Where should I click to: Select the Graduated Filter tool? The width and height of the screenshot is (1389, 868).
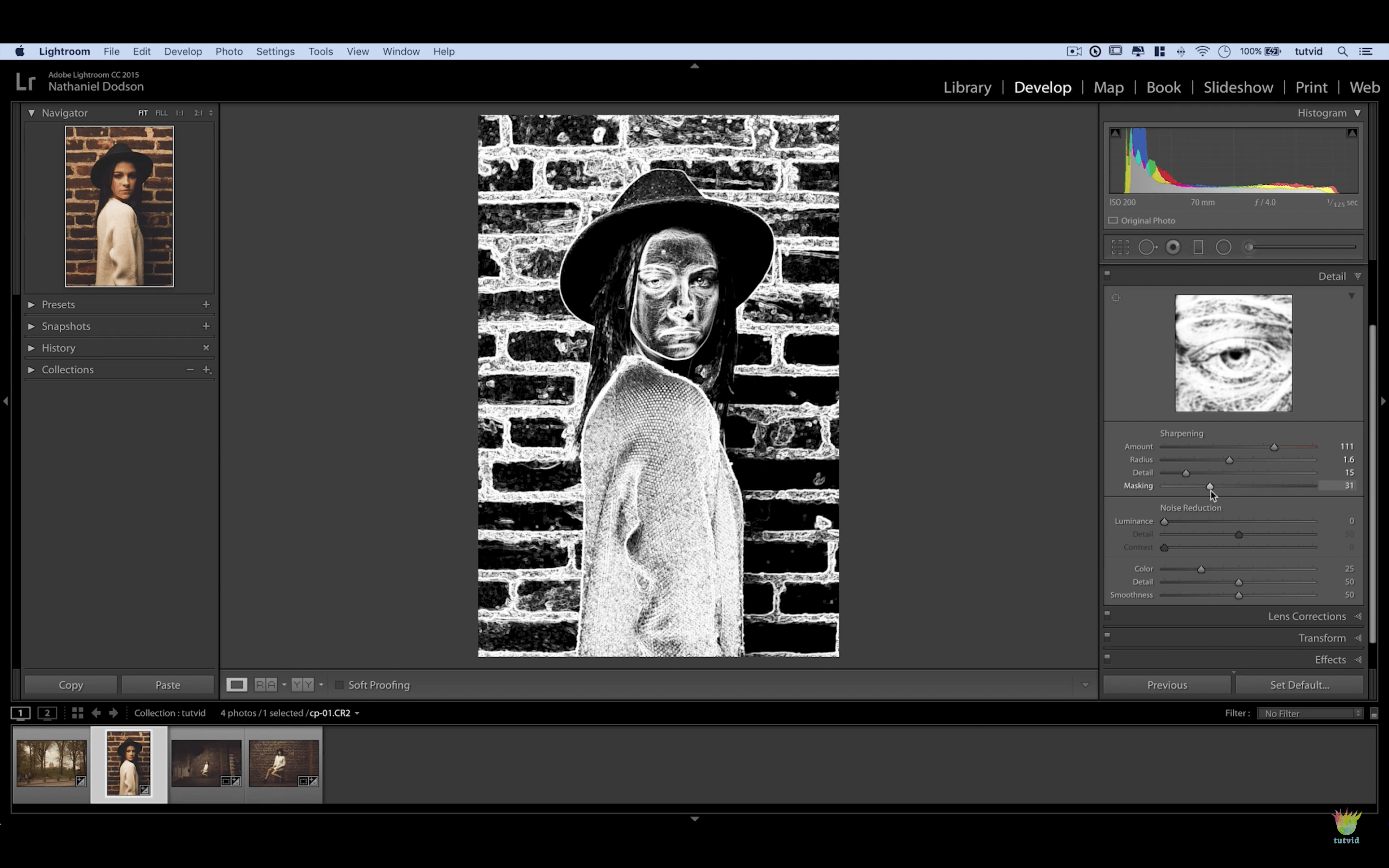1198,247
